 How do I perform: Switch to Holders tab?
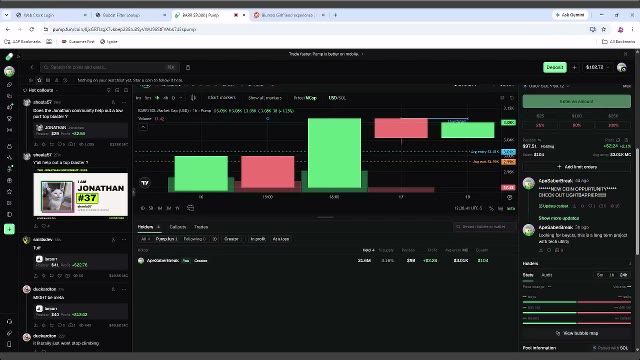[149, 227]
